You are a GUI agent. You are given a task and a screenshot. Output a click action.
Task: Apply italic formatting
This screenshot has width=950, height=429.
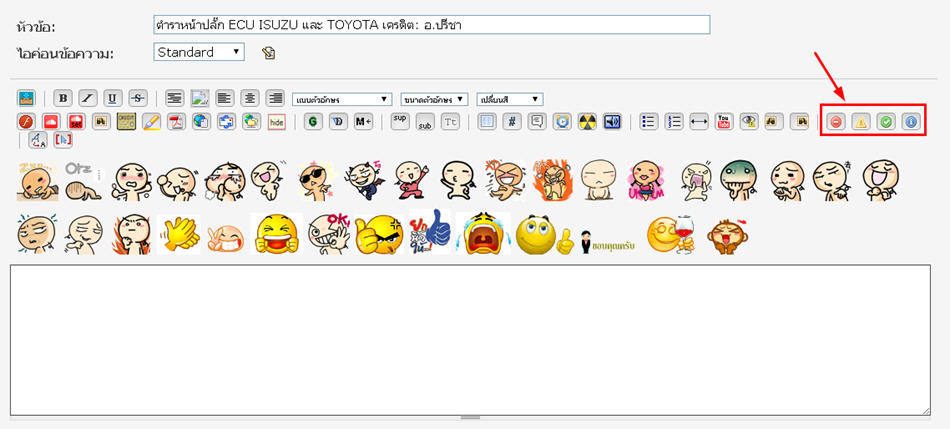point(88,98)
